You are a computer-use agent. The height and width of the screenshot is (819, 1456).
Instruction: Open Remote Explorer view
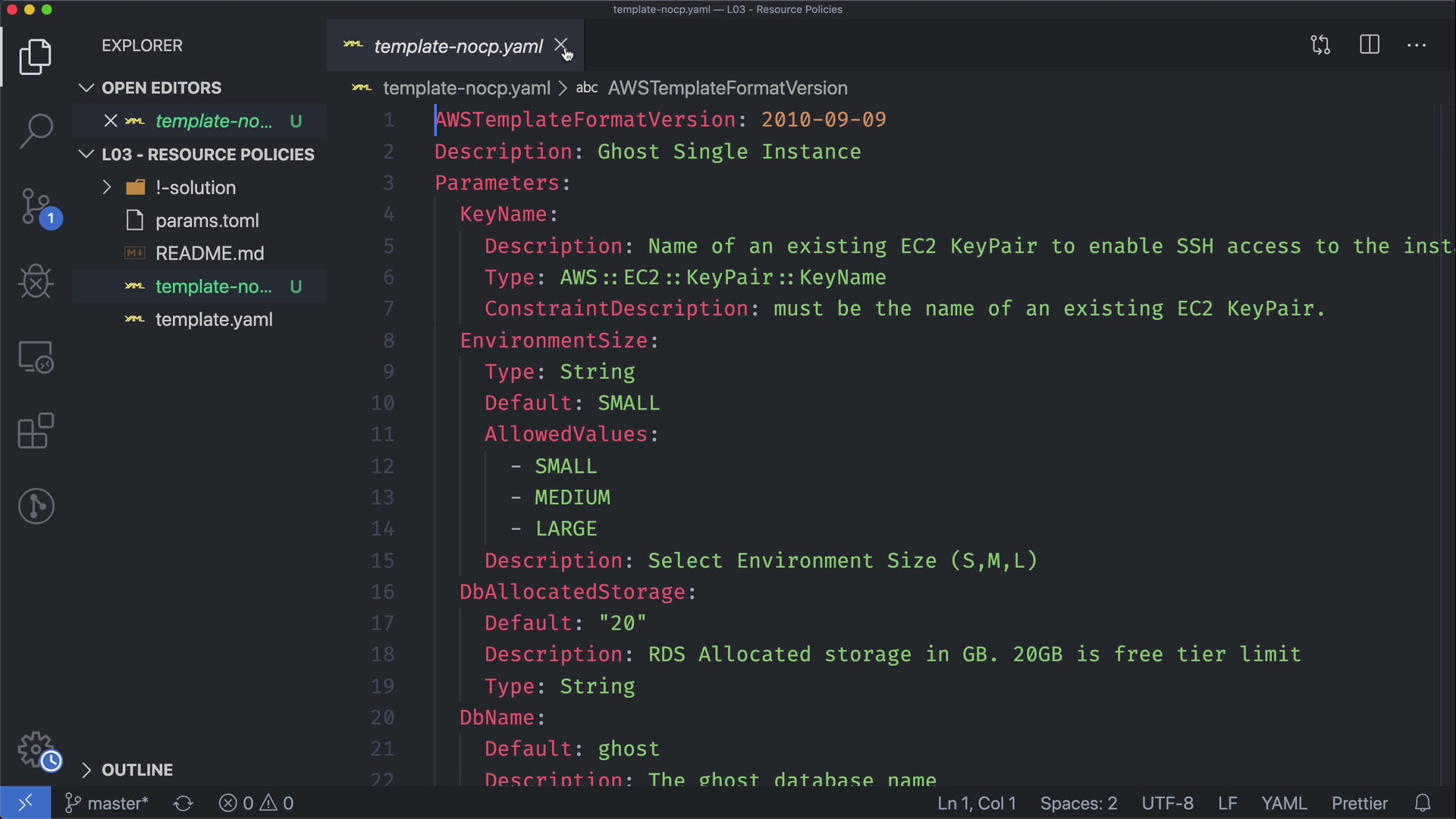pyautogui.click(x=36, y=356)
